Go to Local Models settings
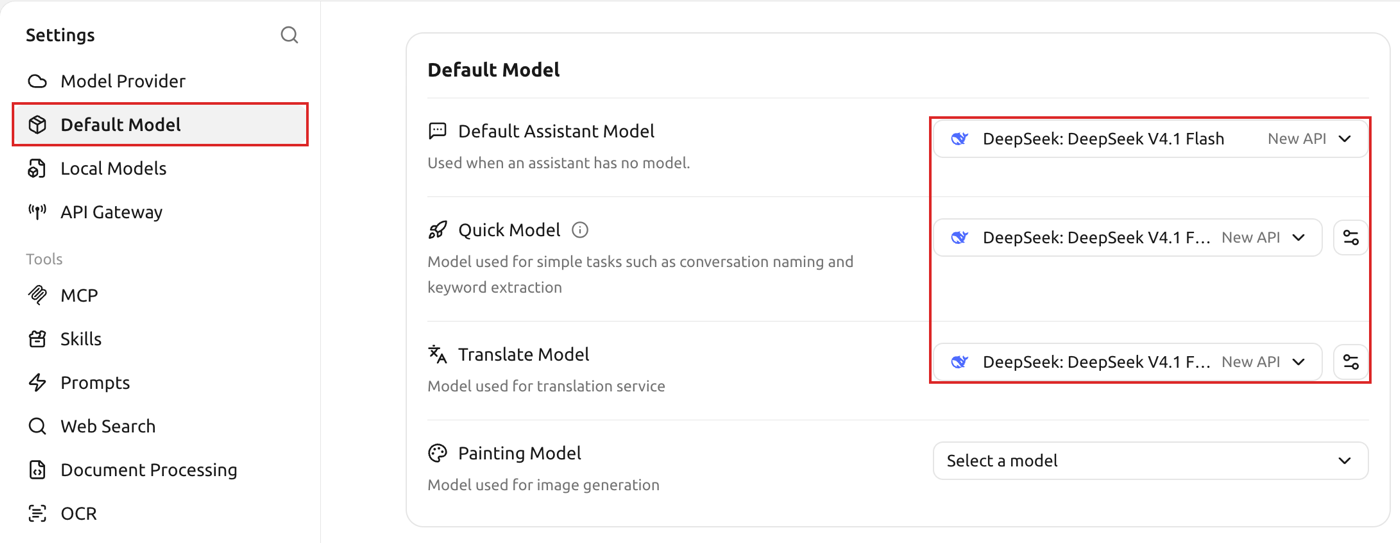The height and width of the screenshot is (543, 1400). tap(160, 168)
